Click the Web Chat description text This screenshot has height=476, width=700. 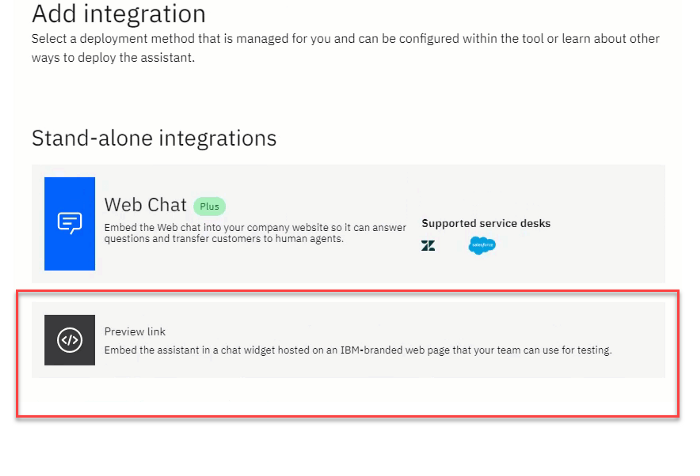click(x=255, y=233)
